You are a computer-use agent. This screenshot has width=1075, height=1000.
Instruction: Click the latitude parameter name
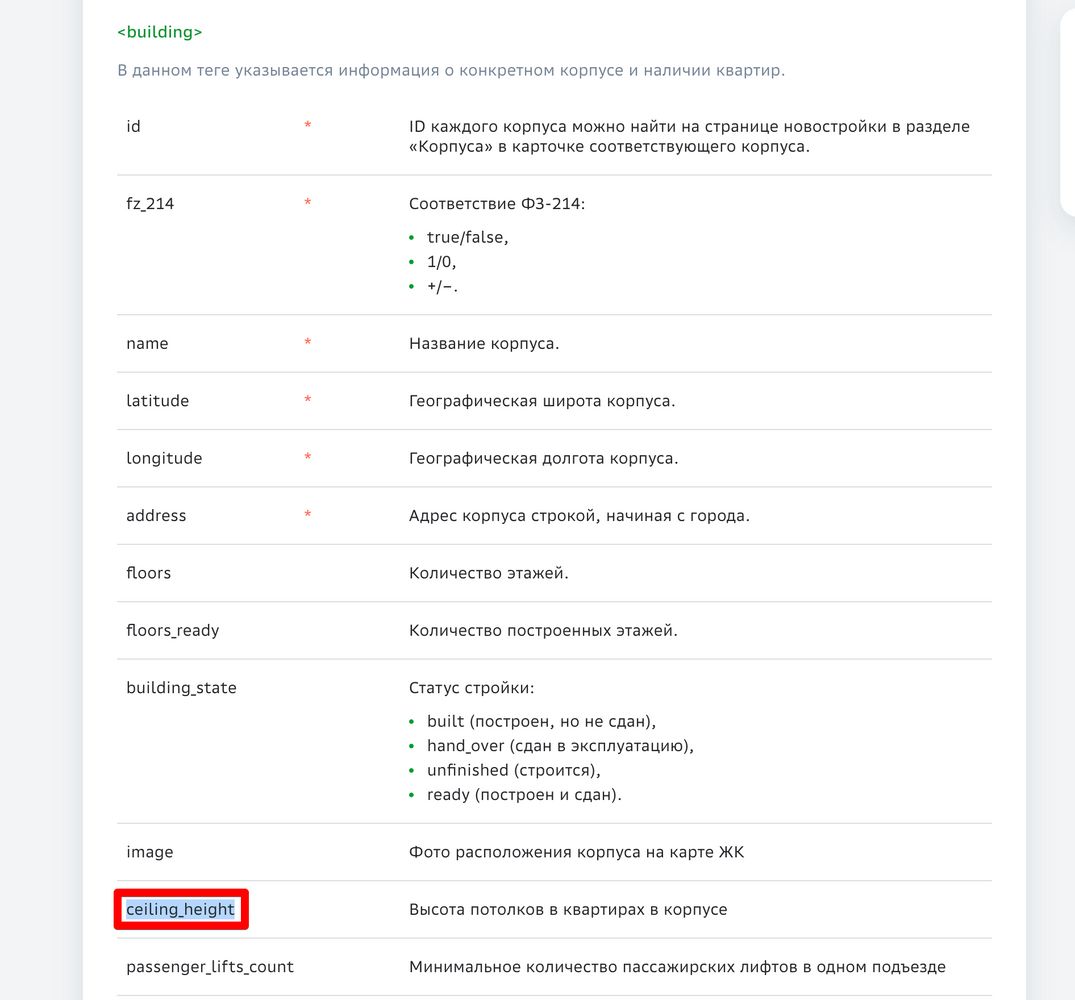click(157, 401)
